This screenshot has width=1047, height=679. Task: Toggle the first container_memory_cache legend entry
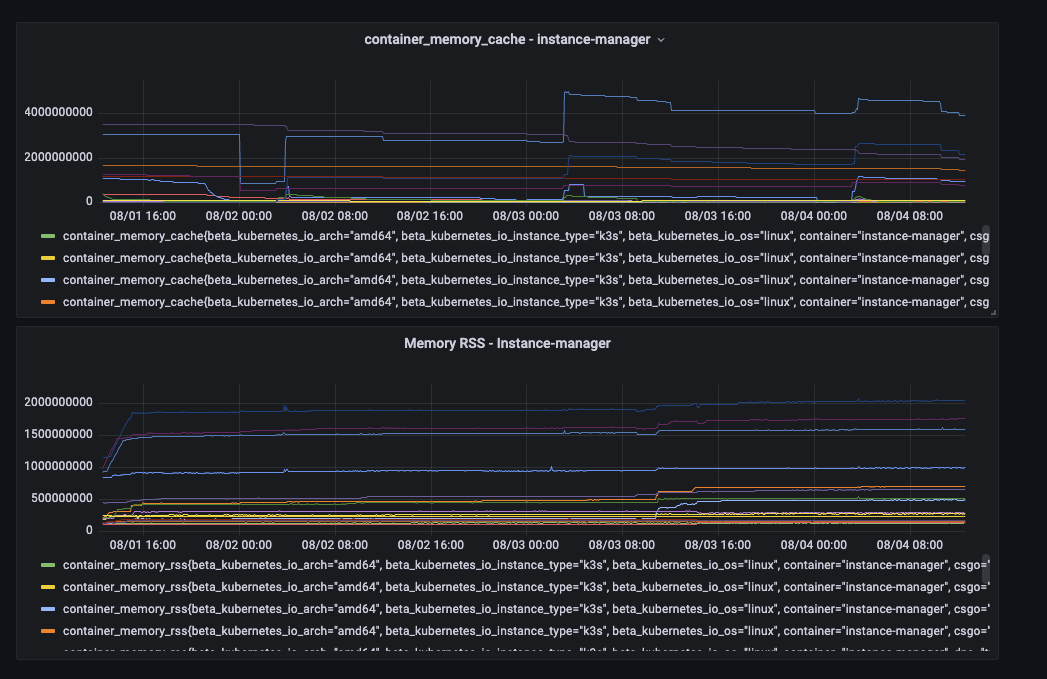300,236
